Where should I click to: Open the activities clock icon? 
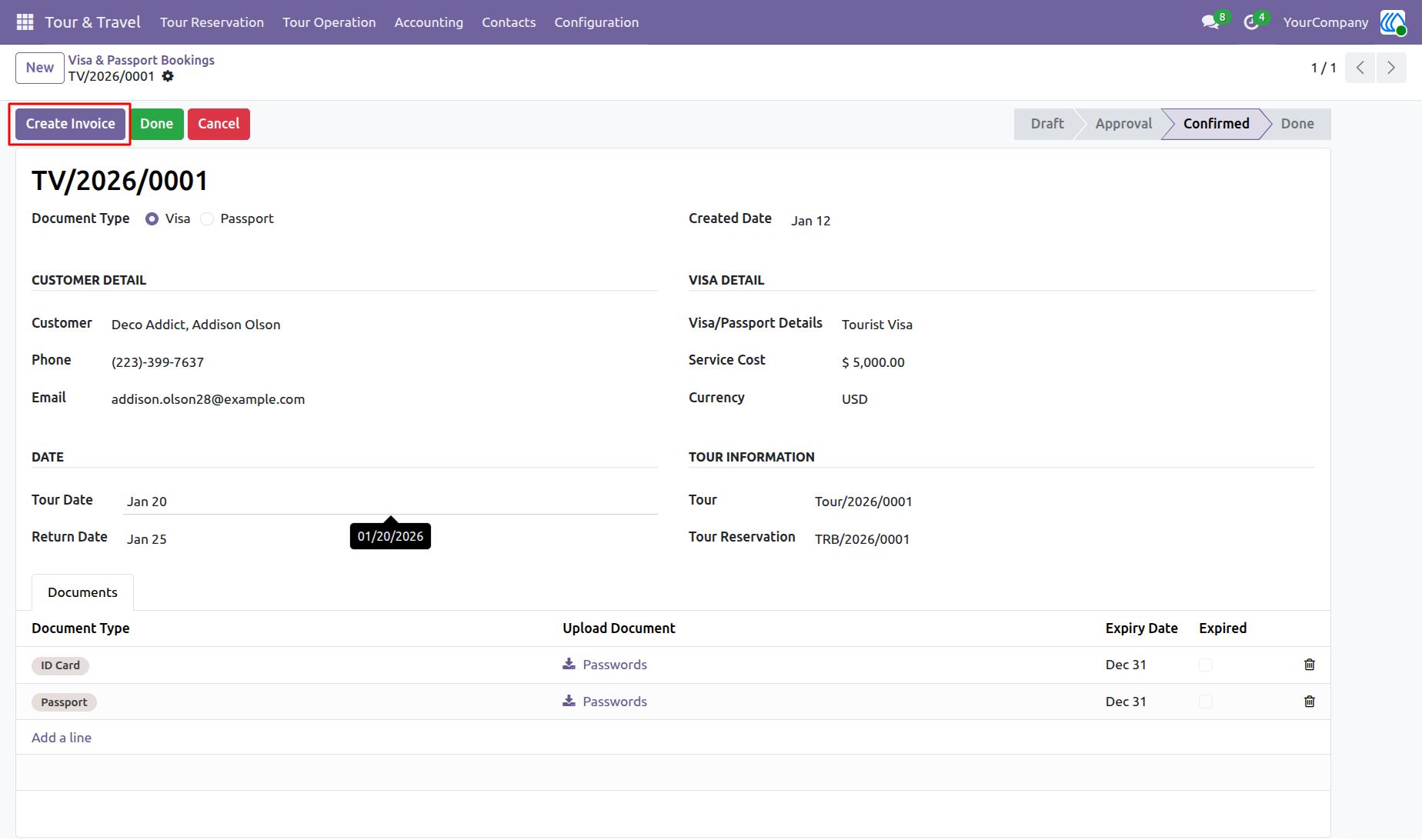tap(1251, 22)
